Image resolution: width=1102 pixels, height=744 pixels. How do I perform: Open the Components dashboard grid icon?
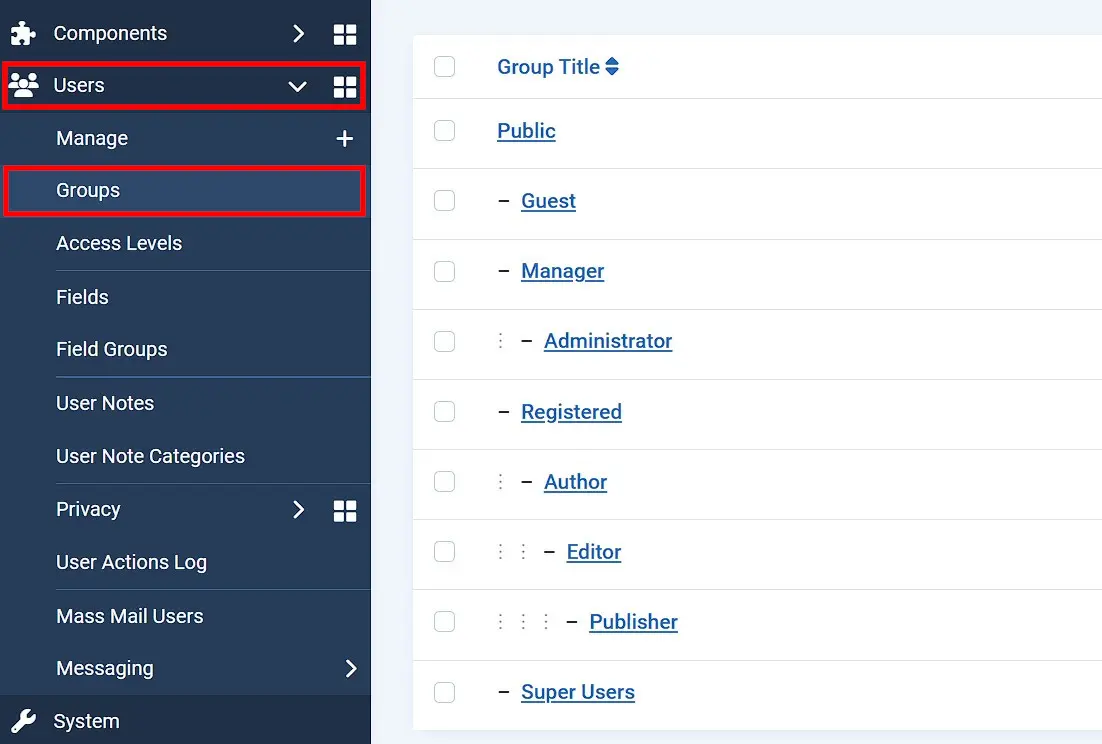tap(345, 33)
